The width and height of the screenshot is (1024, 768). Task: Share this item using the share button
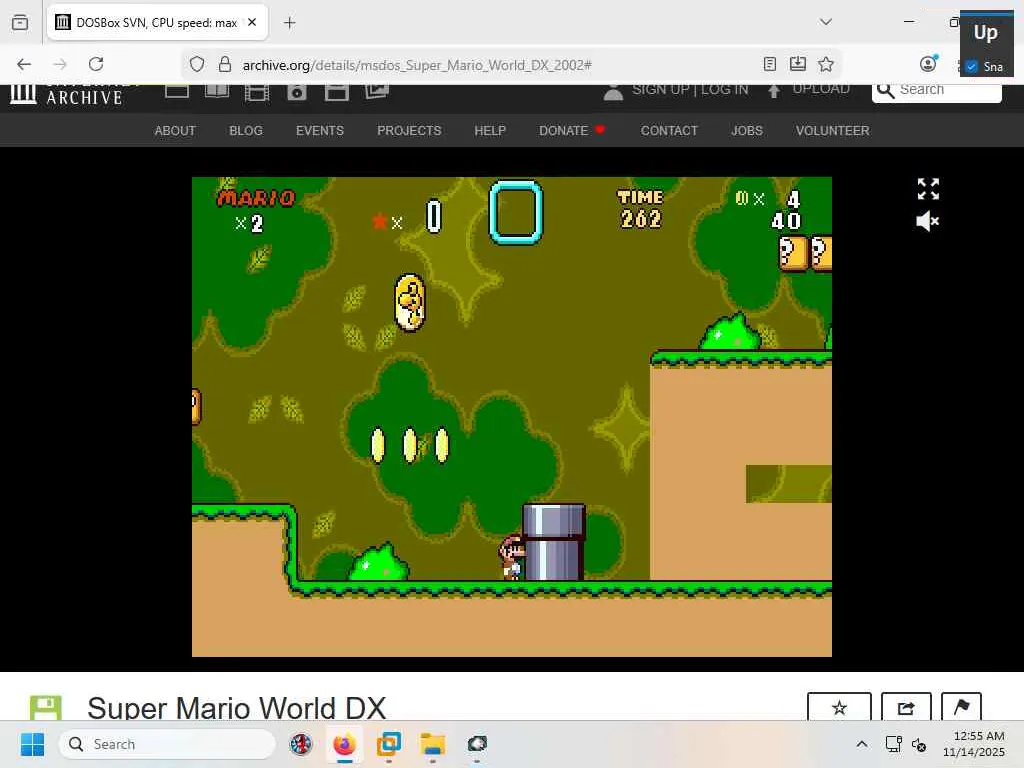pos(906,707)
